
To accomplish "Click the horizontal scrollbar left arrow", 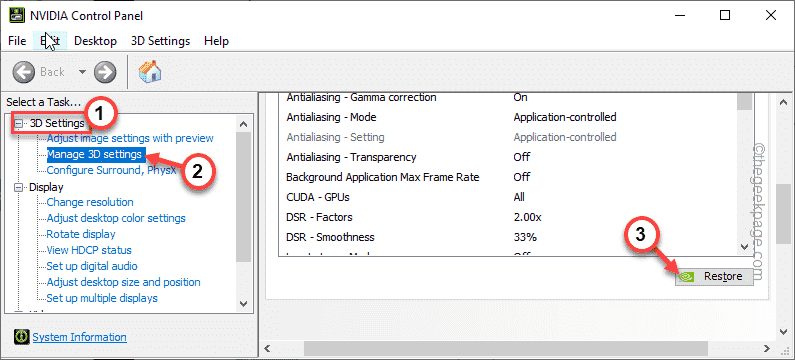I will (267, 349).
